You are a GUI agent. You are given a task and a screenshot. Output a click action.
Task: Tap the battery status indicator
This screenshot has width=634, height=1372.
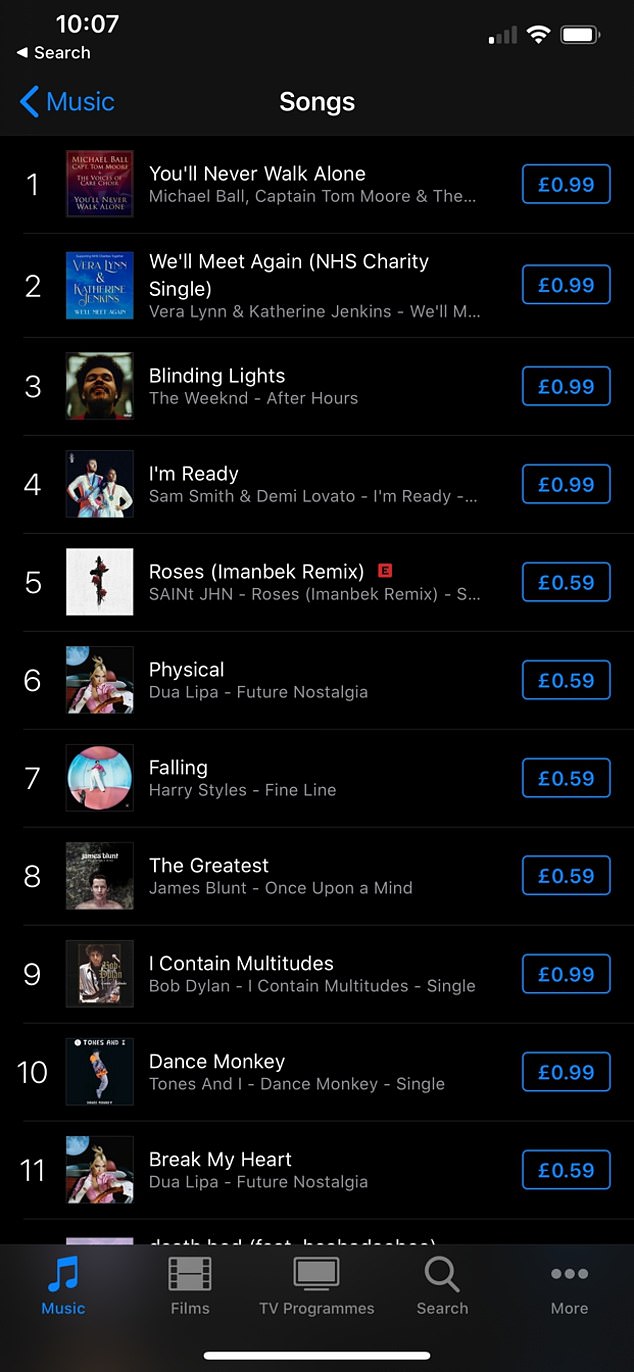580,35
